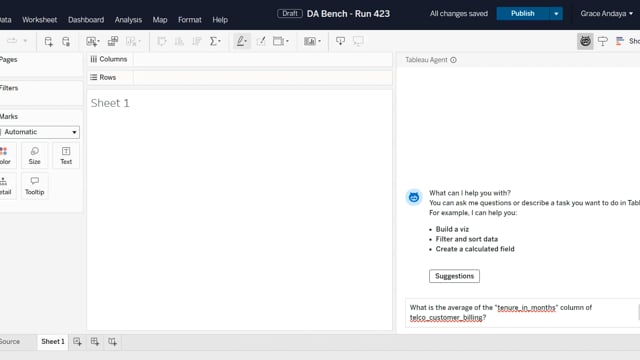This screenshot has width=640, height=360.
Task: Click the new worksheet tab icon
Action: [x=77, y=342]
